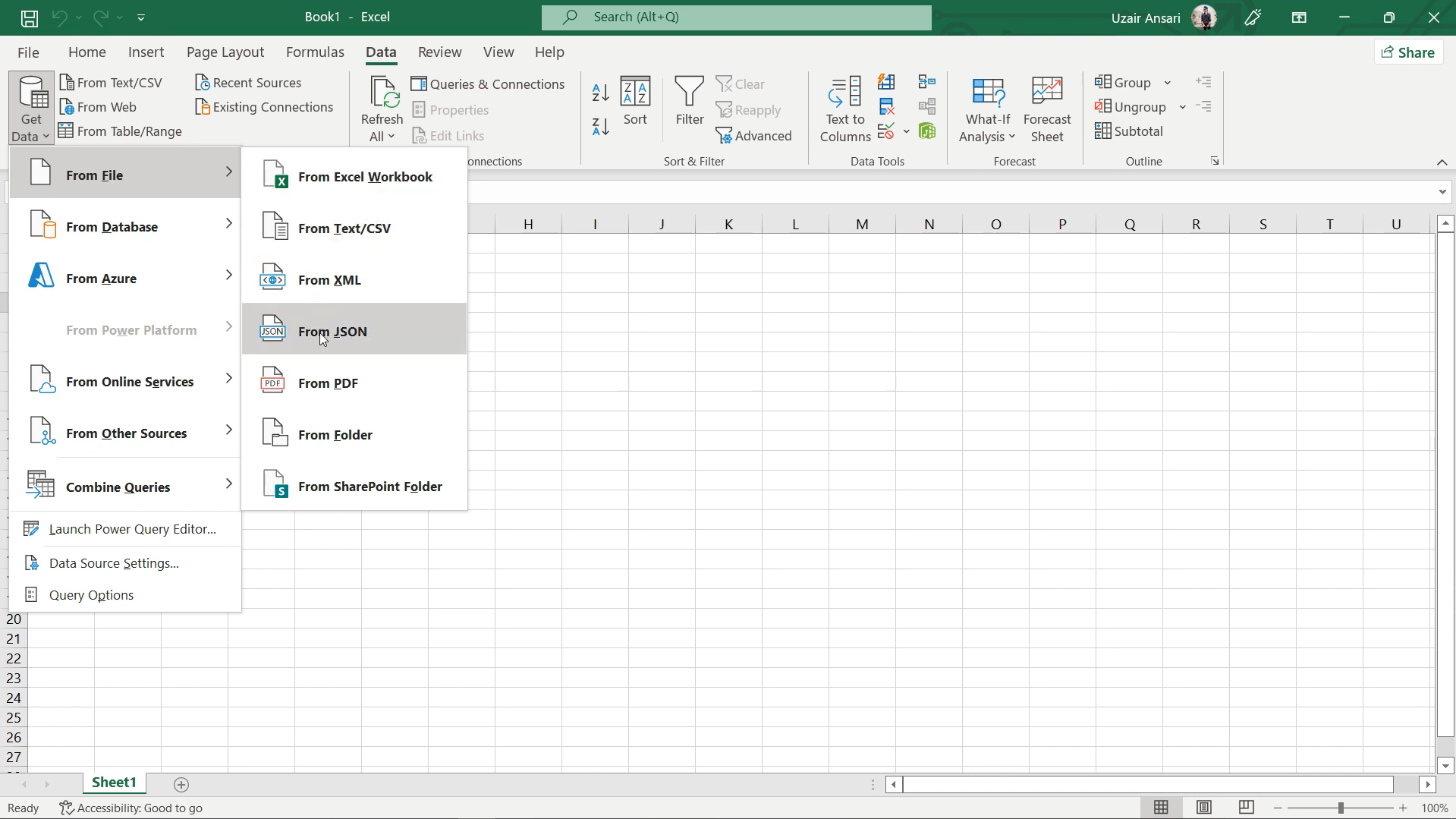Expand the formula bar
The image size is (1456, 819).
coord(1442,192)
